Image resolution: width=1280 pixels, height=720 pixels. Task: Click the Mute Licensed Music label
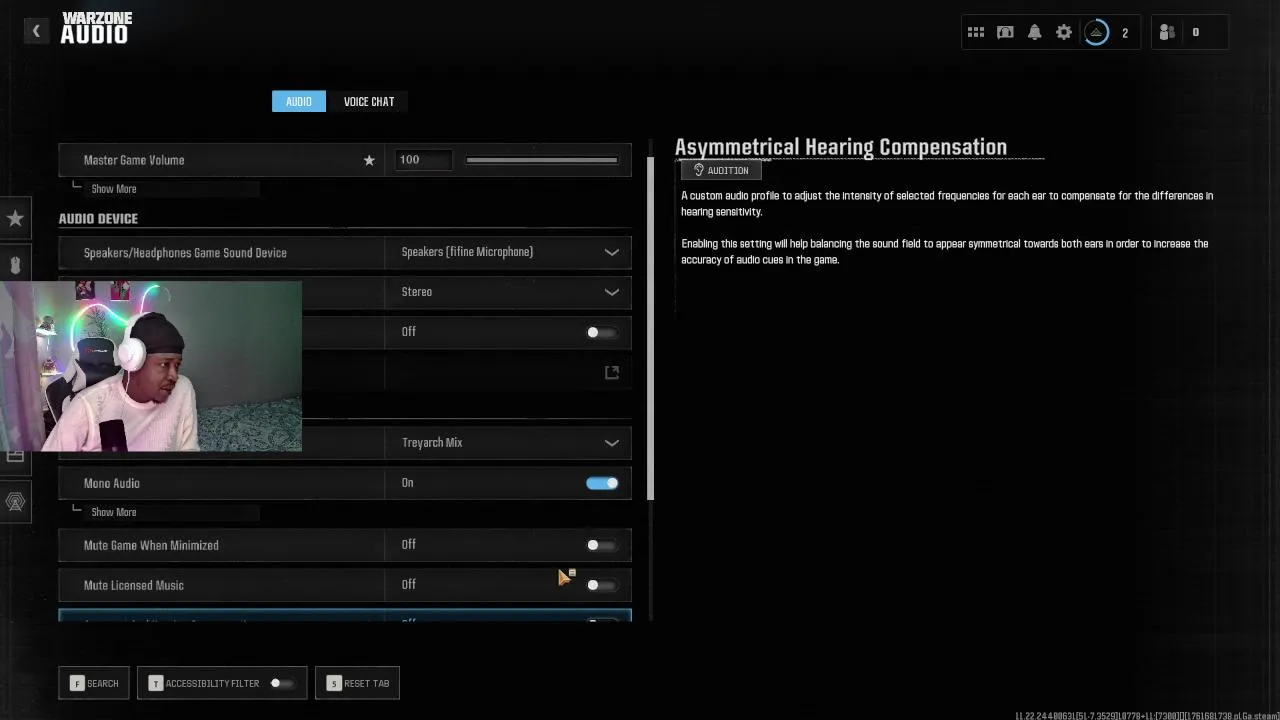(134, 585)
